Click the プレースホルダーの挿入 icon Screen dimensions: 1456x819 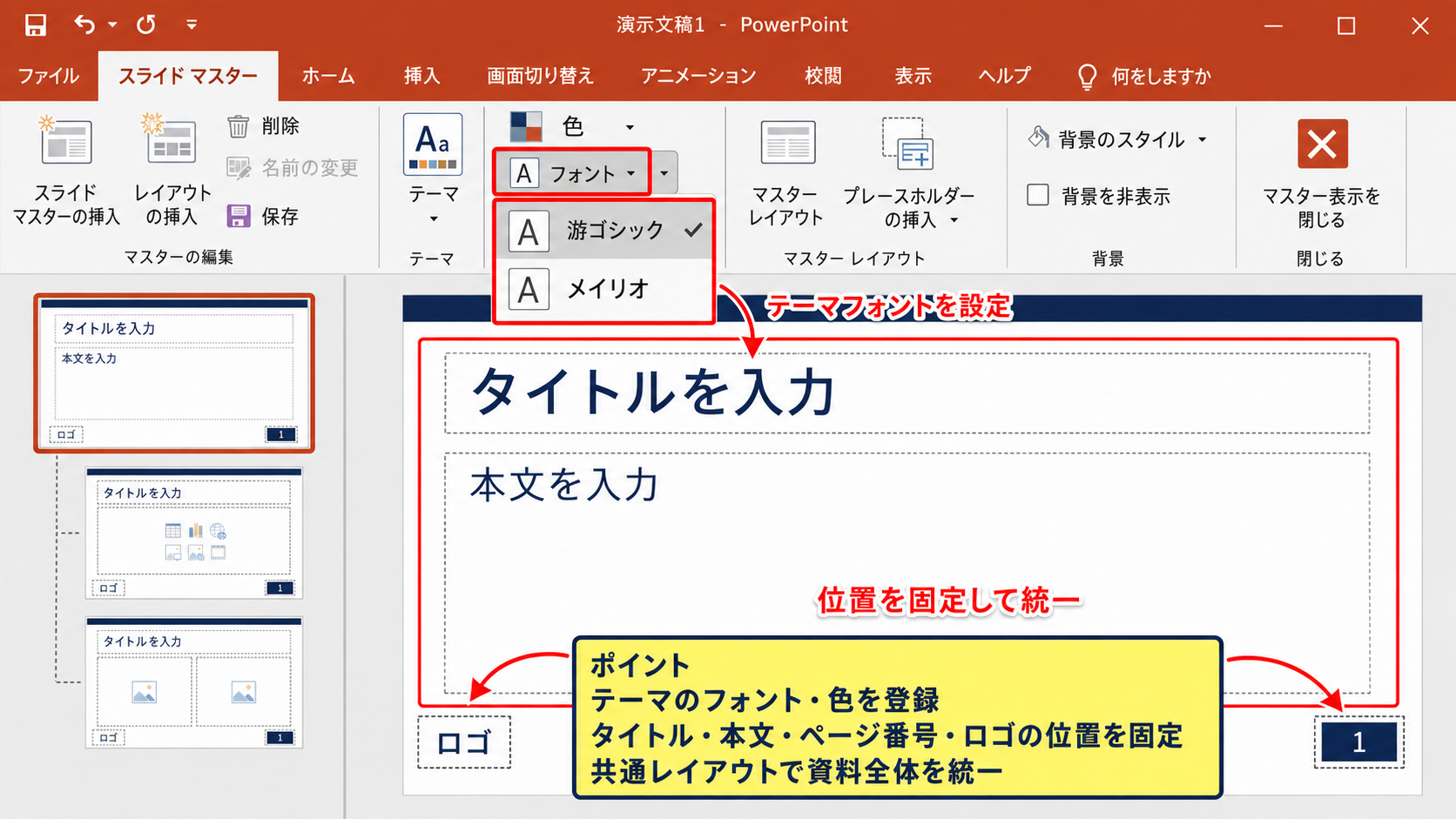point(907,143)
